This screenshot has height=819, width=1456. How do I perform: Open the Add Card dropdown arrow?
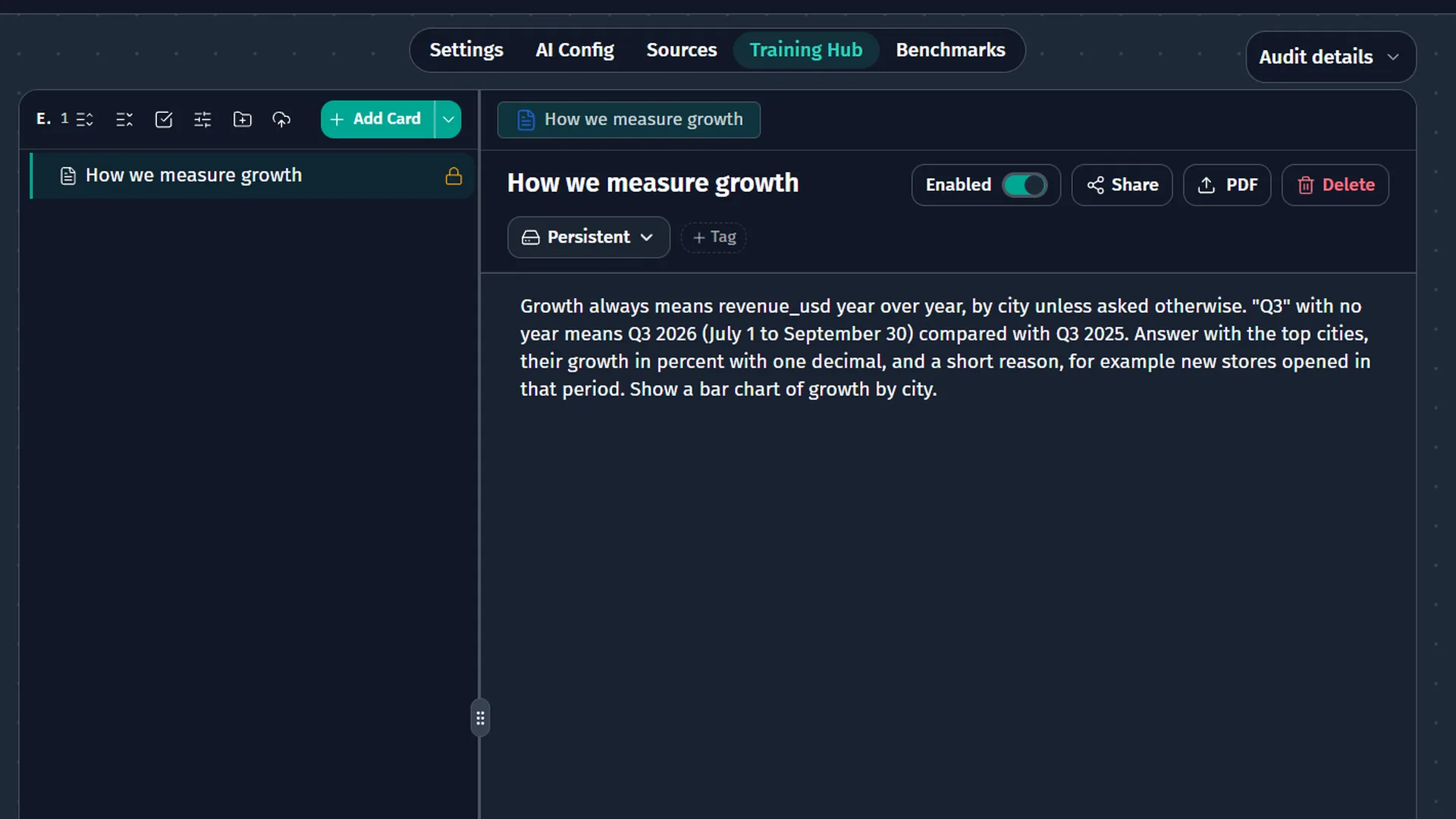tap(448, 120)
